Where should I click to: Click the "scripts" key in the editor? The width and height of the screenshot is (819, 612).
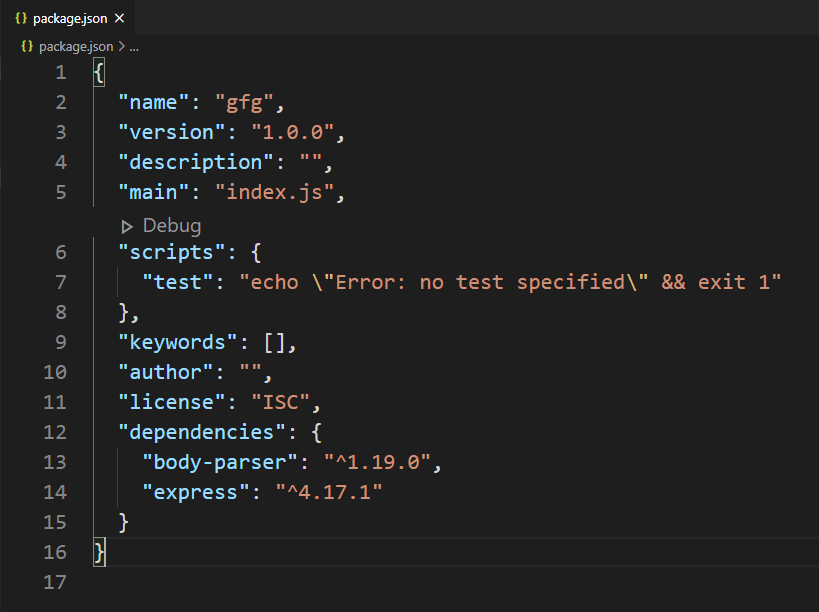coord(166,252)
